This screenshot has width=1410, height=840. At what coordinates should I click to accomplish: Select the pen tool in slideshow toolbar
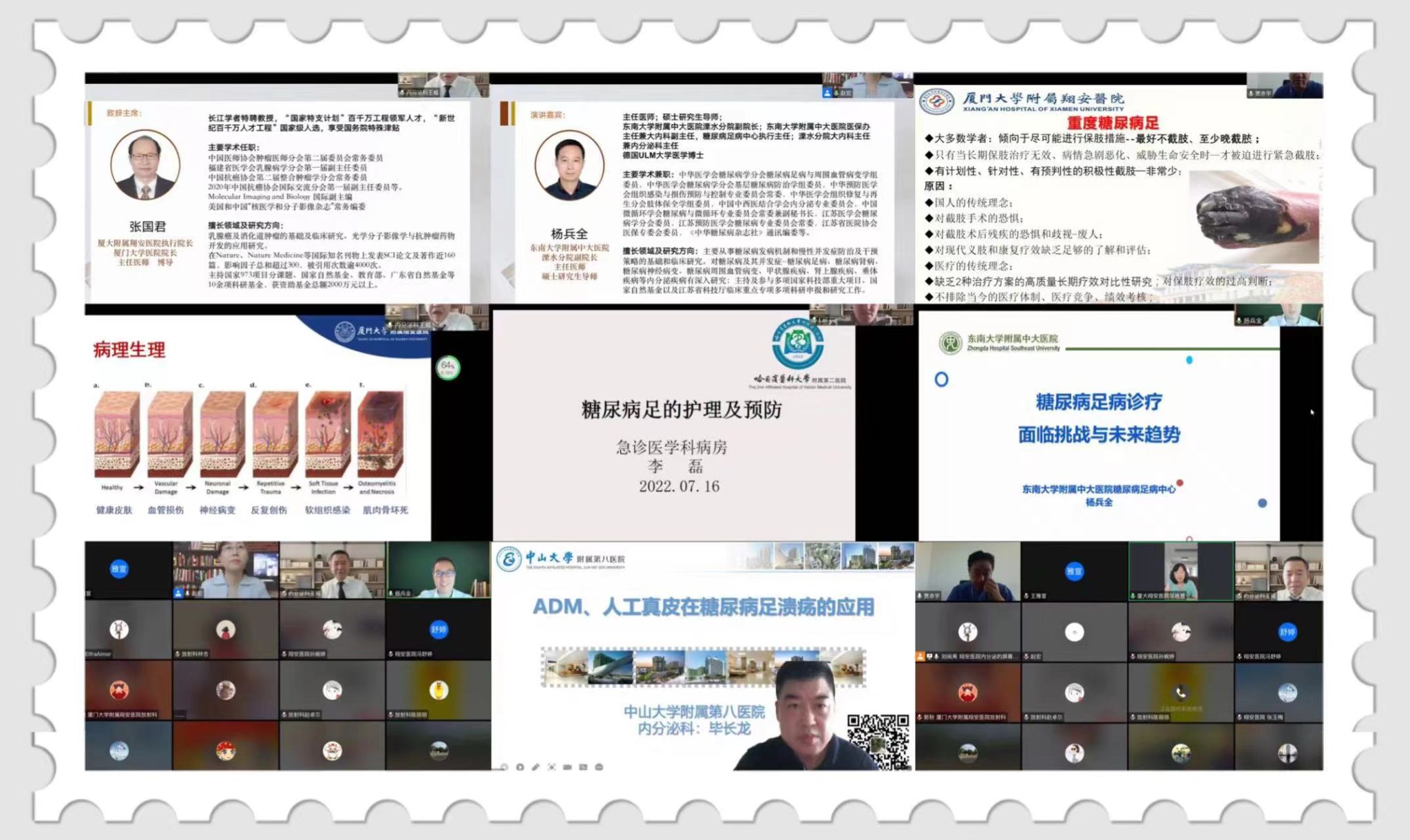(536, 767)
